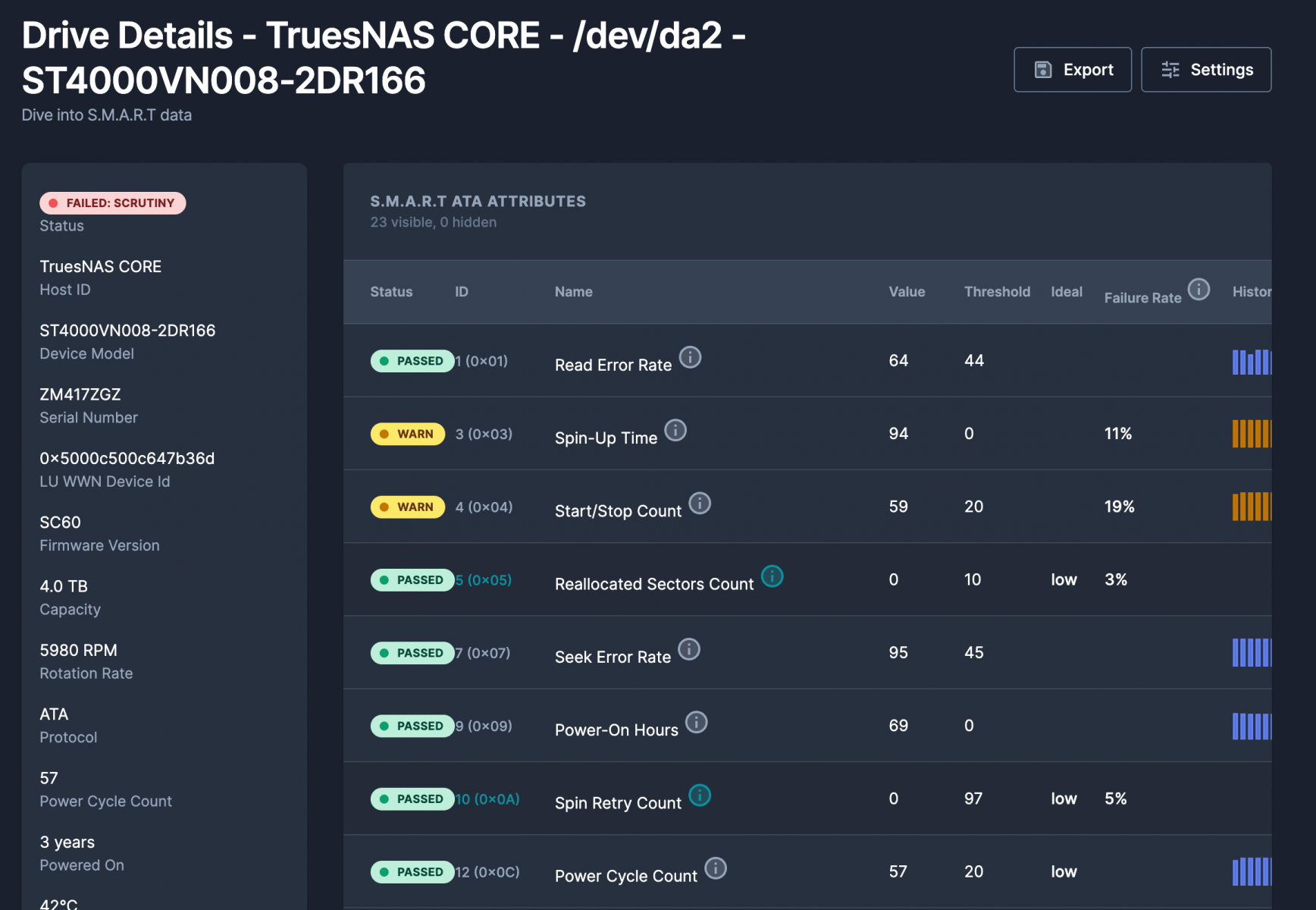The height and width of the screenshot is (910, 1316).
Task: Click the sliders icon in Settings
Action: point(1170,70)
